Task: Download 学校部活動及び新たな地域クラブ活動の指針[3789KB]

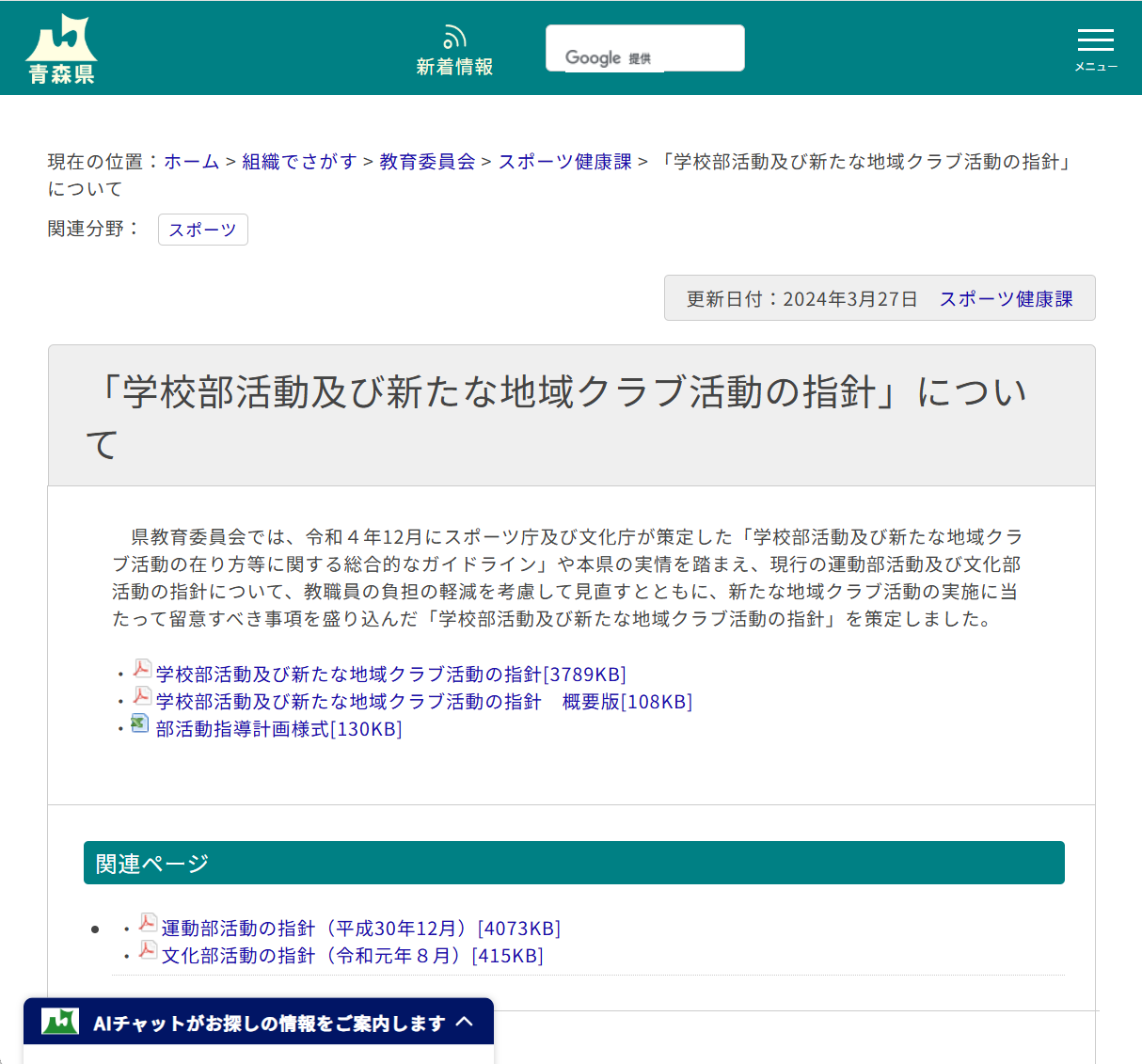Action: [x=389, y=674]
